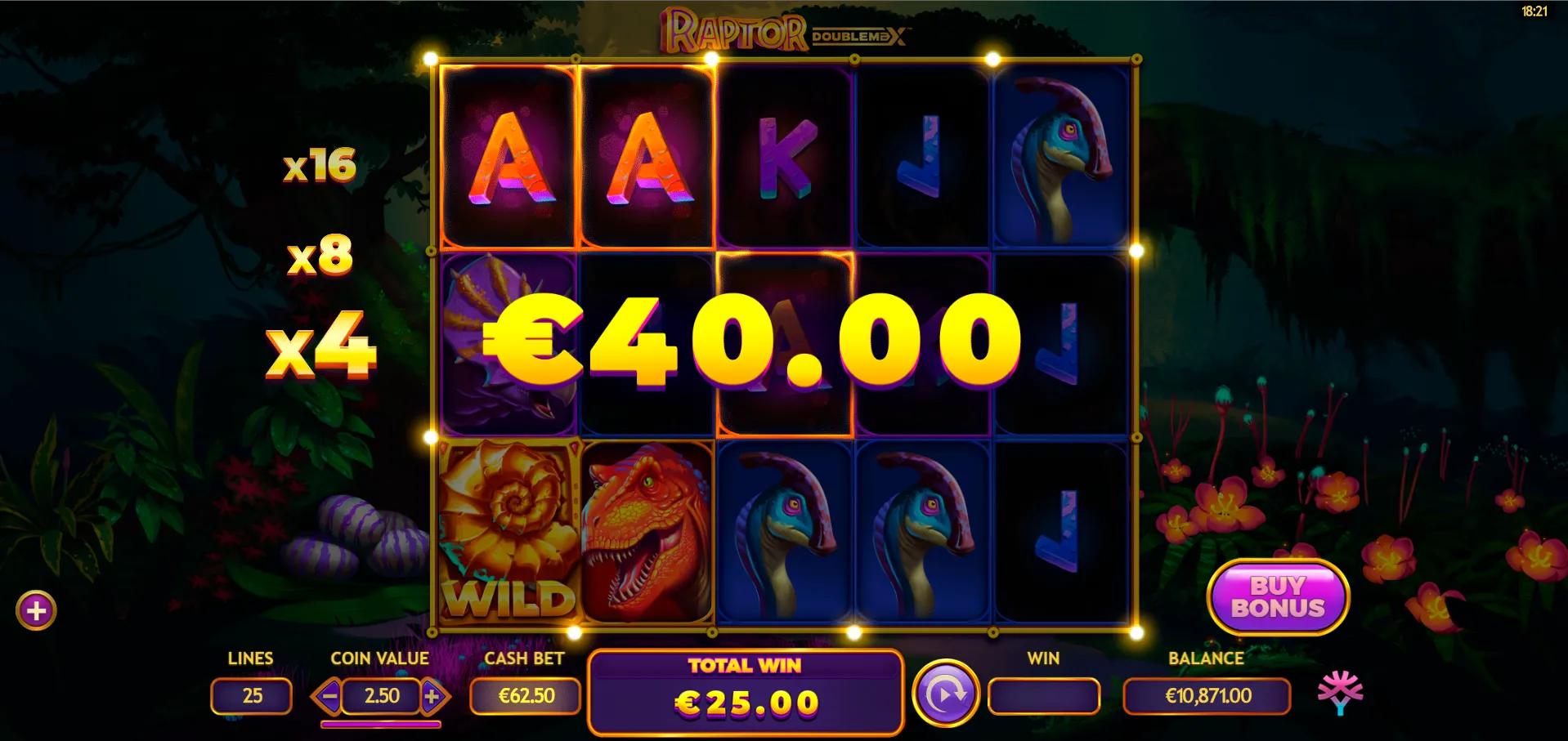
Task: Click the coin value field showing 2.50
Action: pyautogui.click(x=382, y=696)
